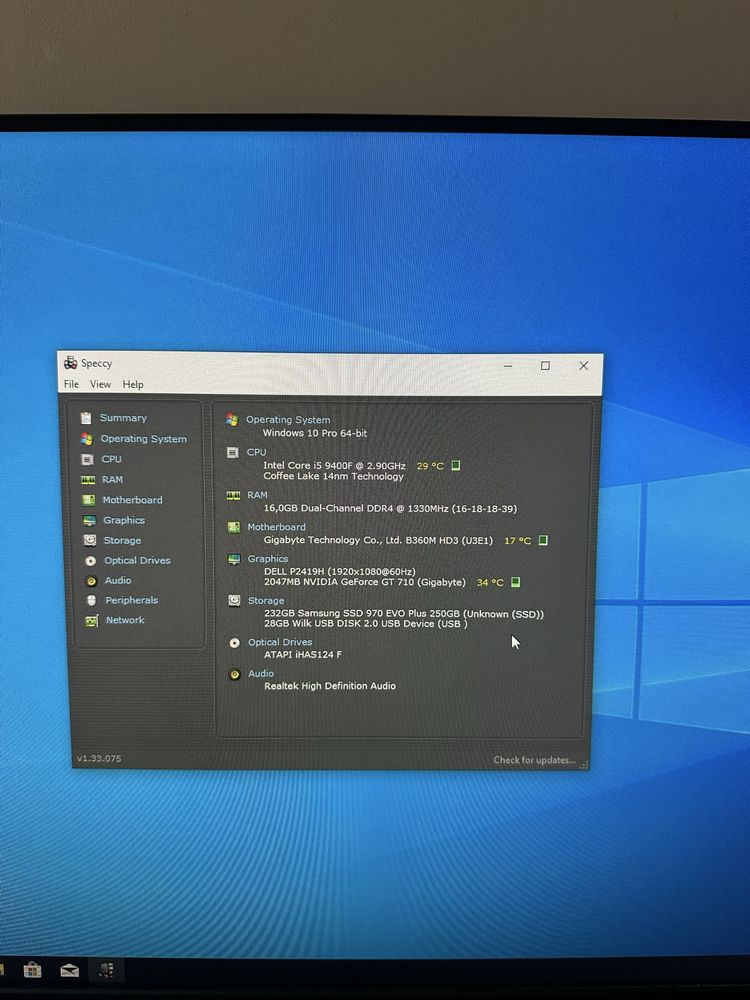Click the Optical Drives disc icon in sidebar
This screenshot has height=1000, width=750.
click(91, 561)
